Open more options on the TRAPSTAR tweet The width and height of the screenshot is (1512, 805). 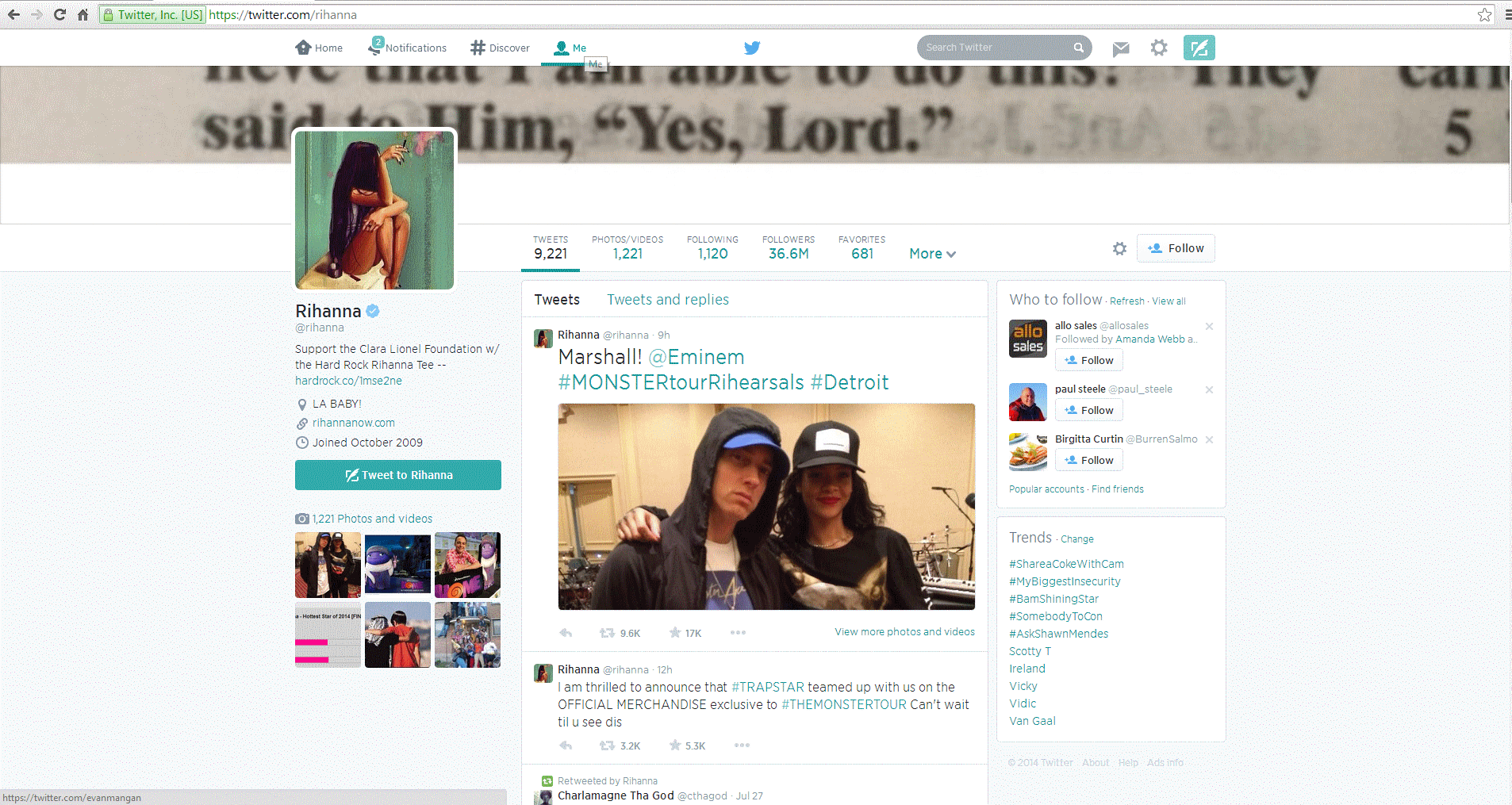point(742,745)
